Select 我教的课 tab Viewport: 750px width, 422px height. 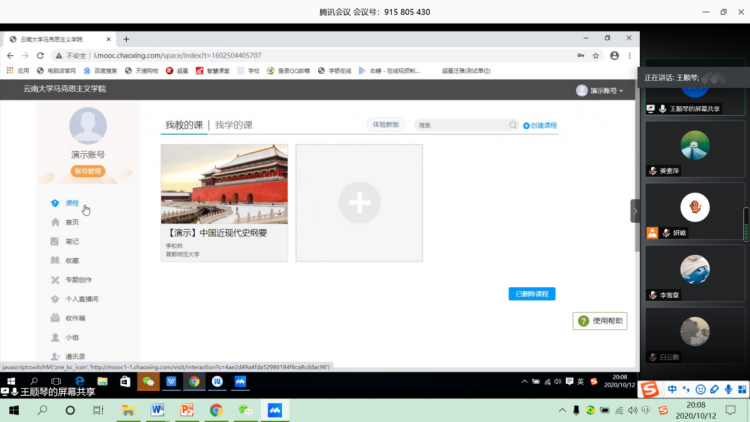pos(184,125)
